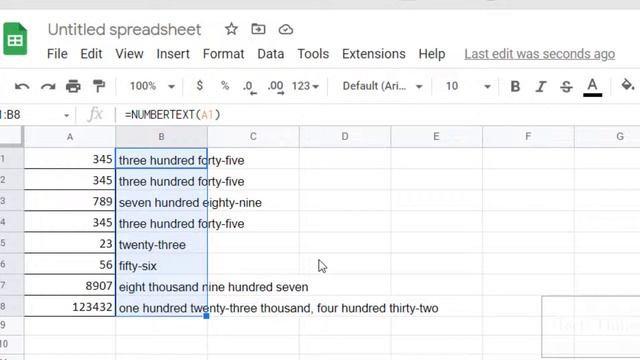Screen dimensions: 640x360
Task: Open the 123 number format dropdown
Action: (305, 86)
